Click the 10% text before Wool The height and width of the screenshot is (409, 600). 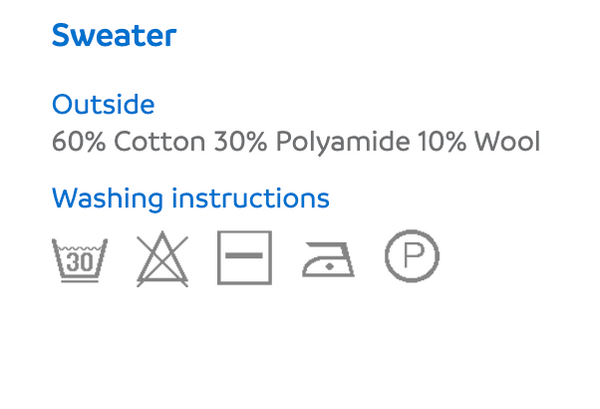[442, 142]
